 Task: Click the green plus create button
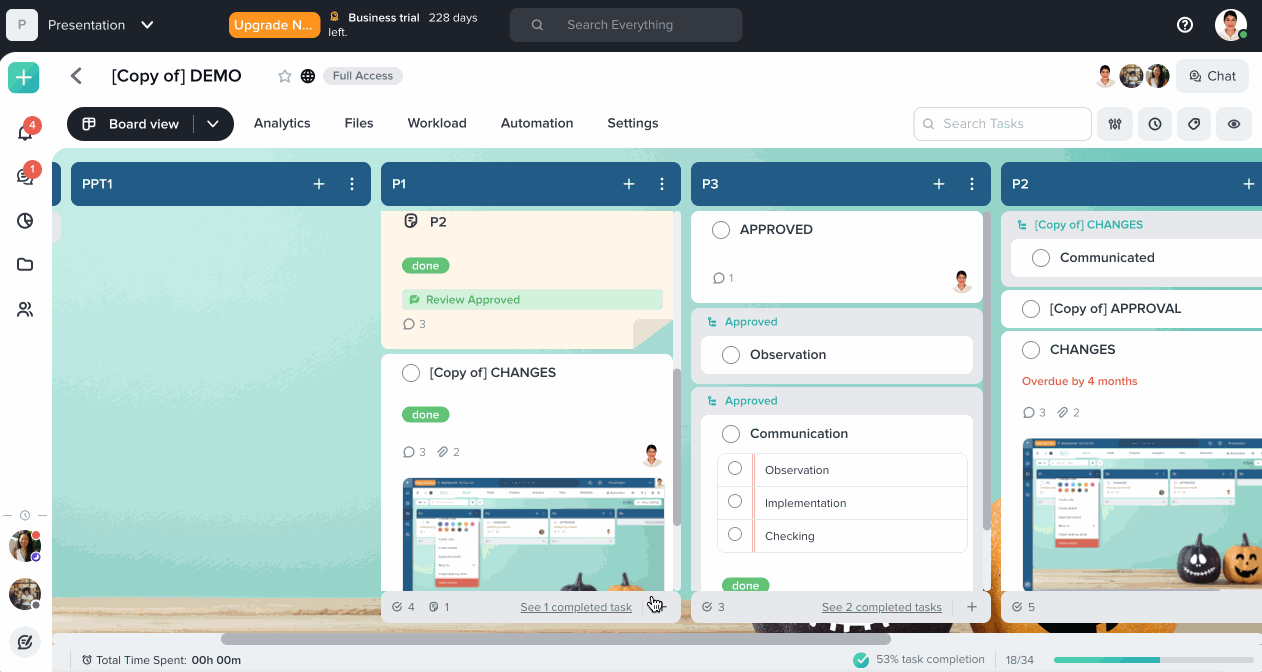coord(24,77)
